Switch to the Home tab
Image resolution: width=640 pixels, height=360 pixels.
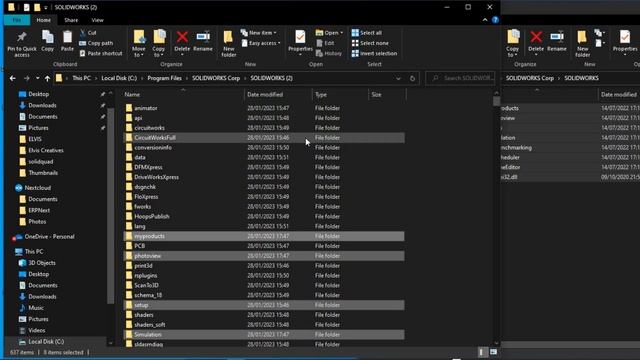[44, 20]
